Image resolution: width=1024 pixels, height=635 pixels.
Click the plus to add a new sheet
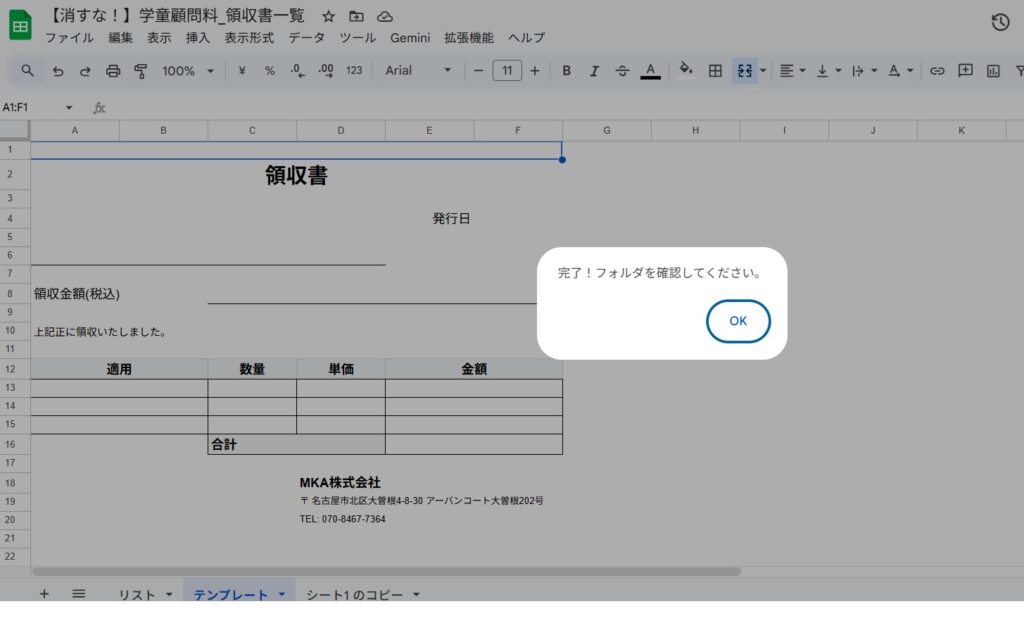click(x=44, y=593)
